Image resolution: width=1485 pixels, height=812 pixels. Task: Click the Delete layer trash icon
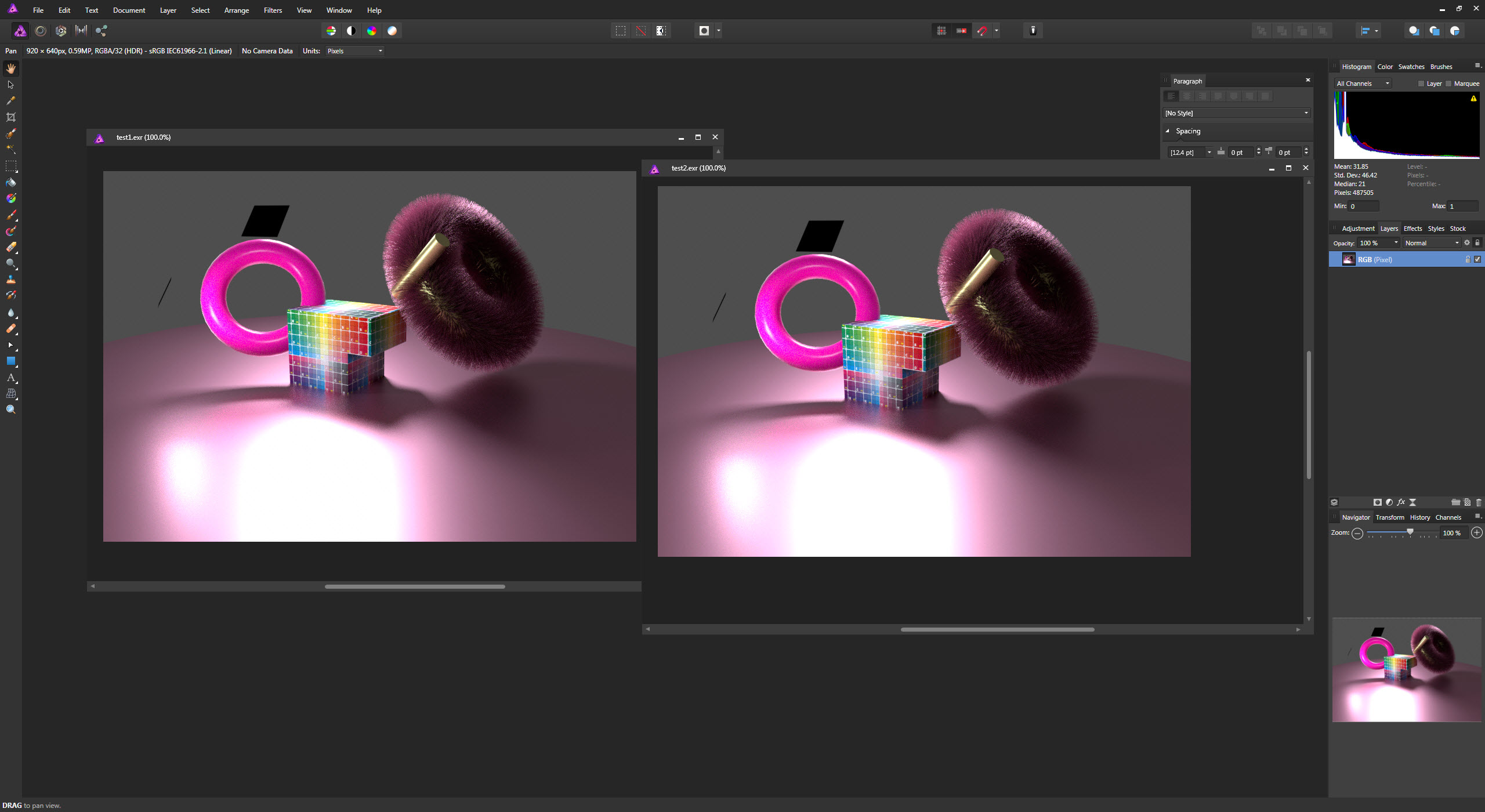[1478, 502]
